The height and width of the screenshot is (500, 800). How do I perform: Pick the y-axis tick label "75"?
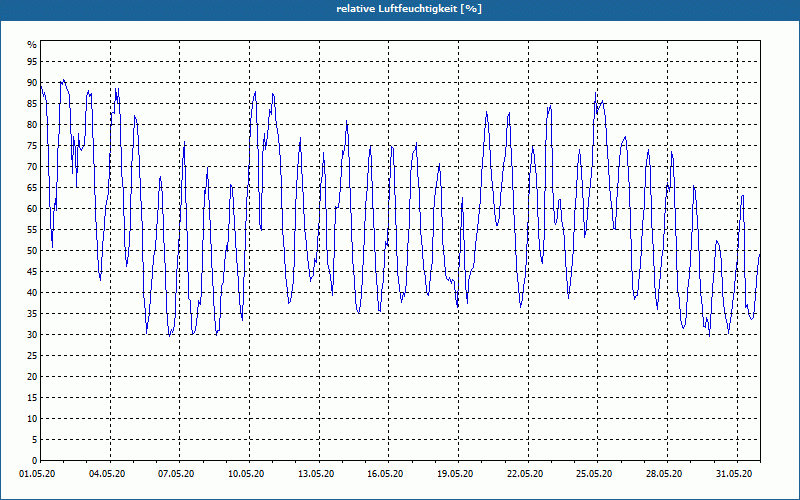pyautogui.click(x=32, y=145)
